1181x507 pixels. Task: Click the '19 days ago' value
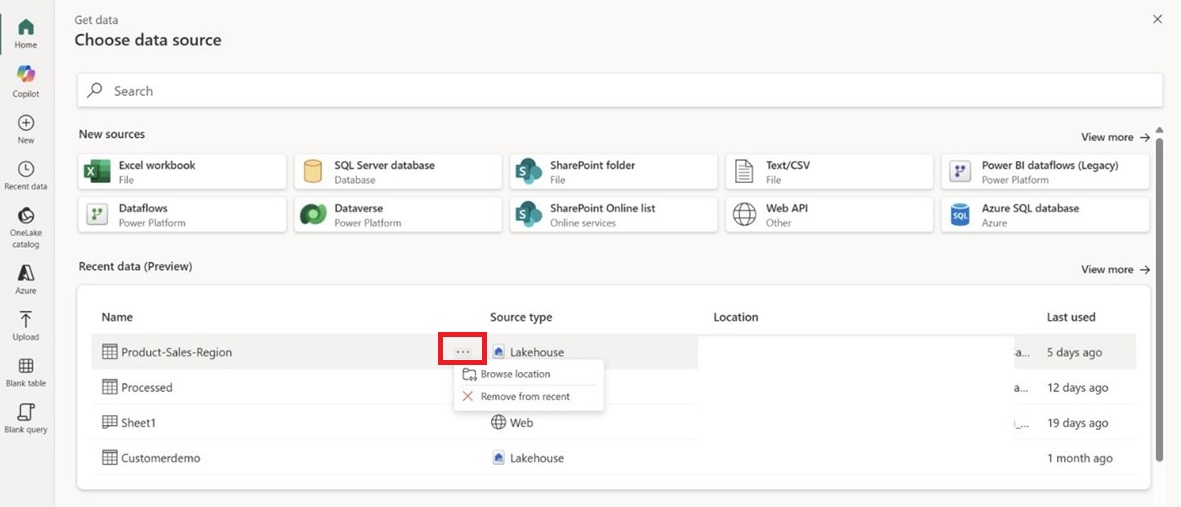(1077, 423)
